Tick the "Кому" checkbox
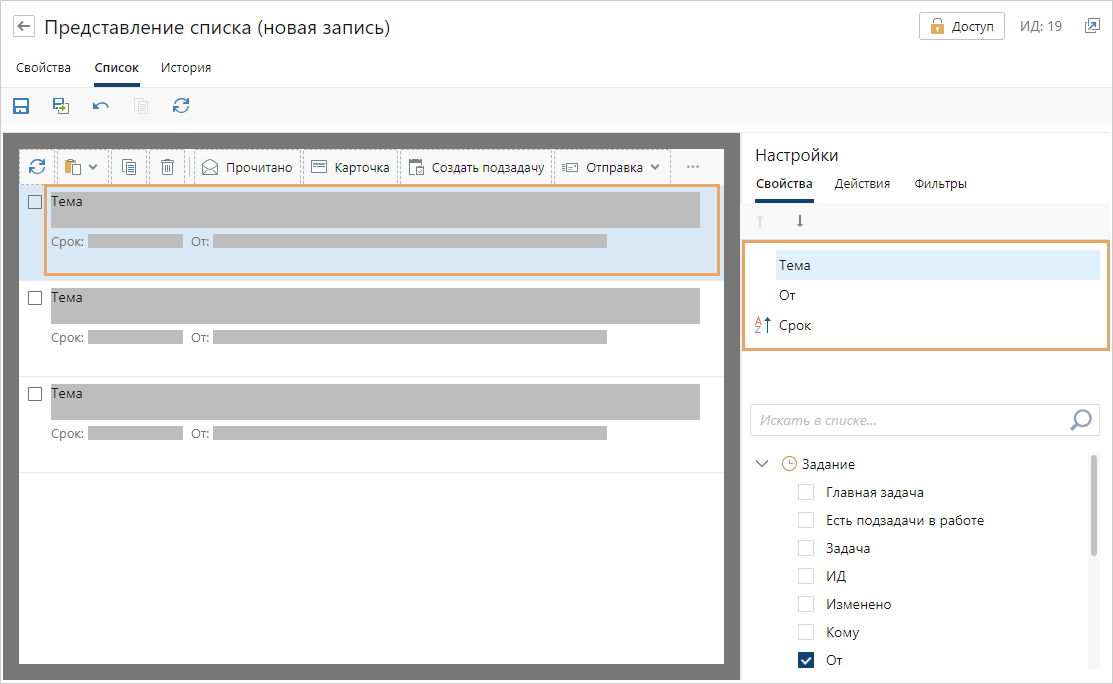 coord(806,632)
